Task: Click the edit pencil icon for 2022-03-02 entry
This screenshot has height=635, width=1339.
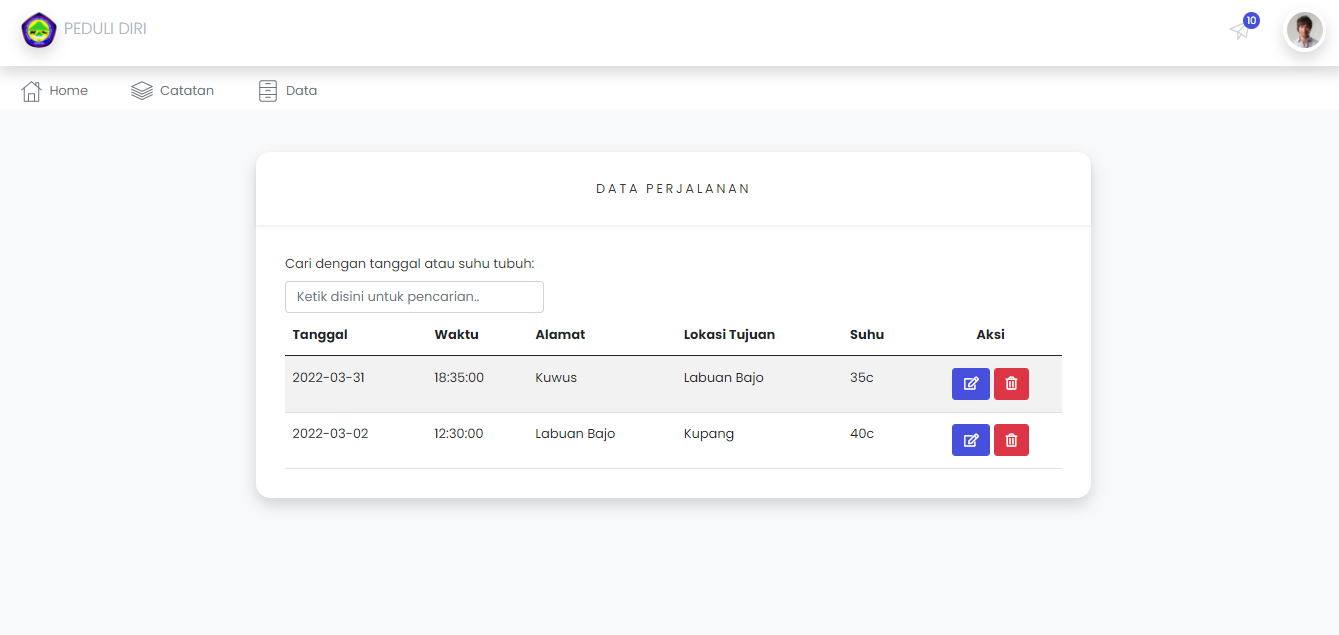Action: click(970, 439)
